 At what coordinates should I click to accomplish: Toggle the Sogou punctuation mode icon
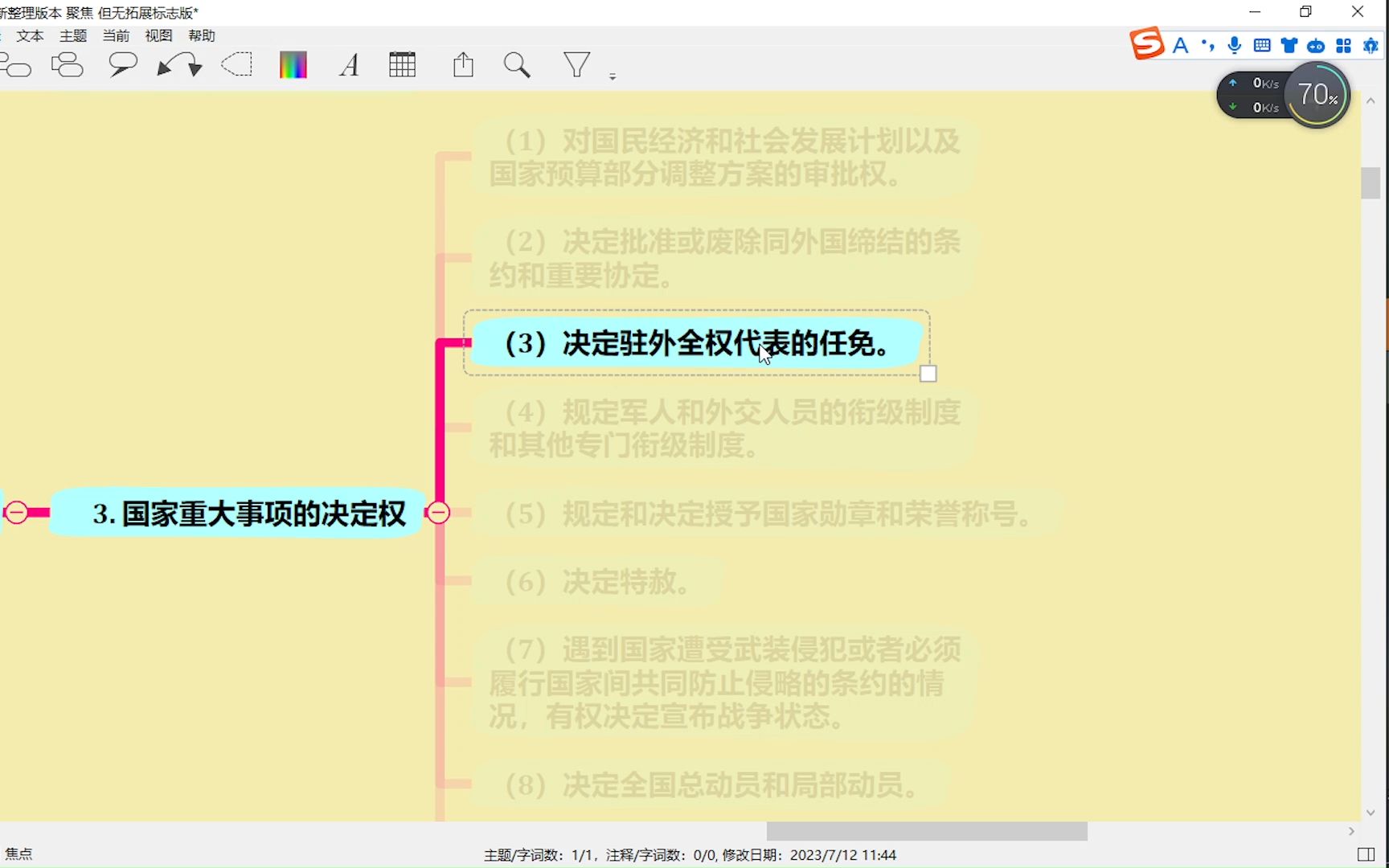click(1208, 45)
